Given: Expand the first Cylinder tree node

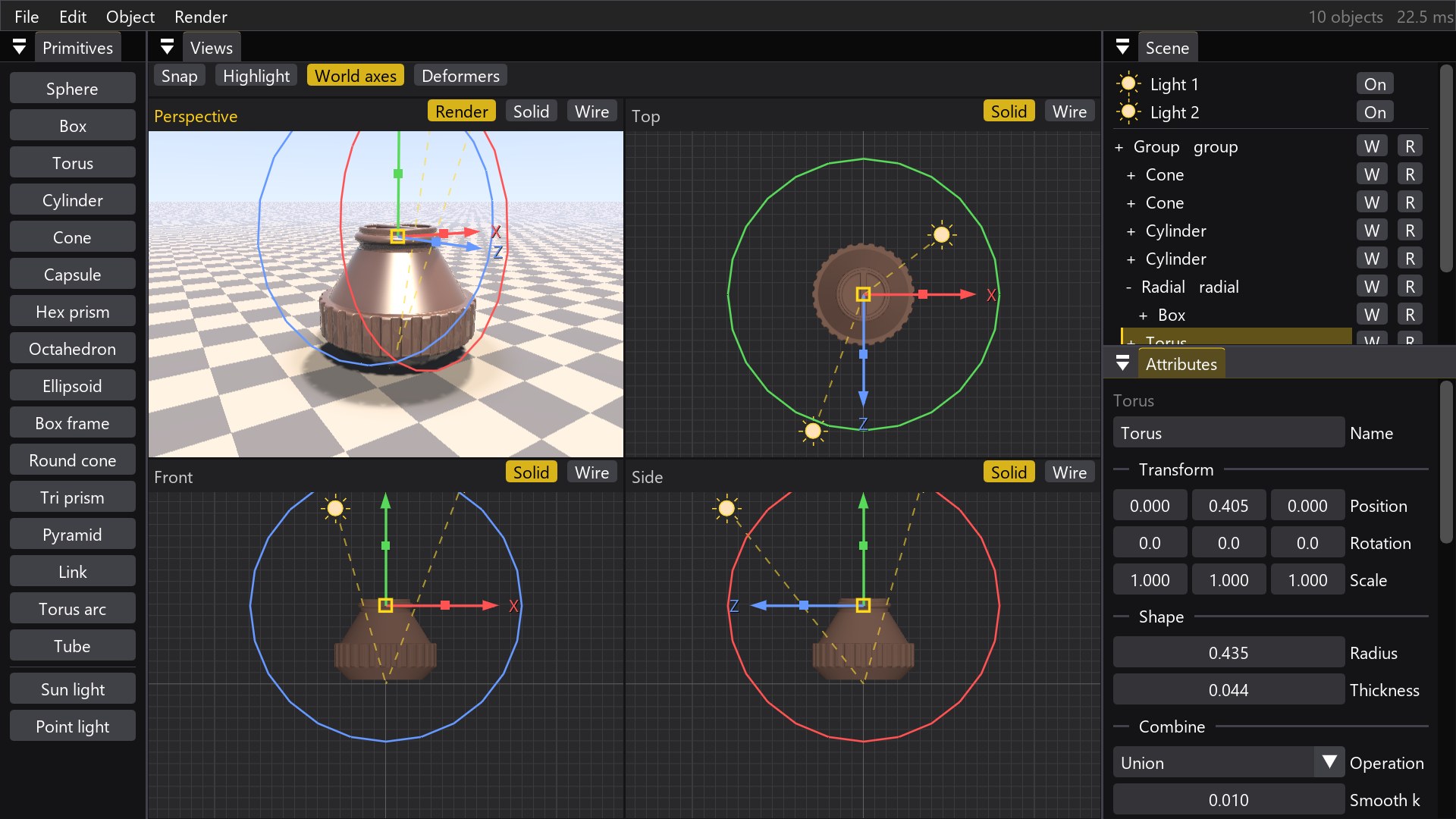Looking at the screenshot, I should 1131,231.
